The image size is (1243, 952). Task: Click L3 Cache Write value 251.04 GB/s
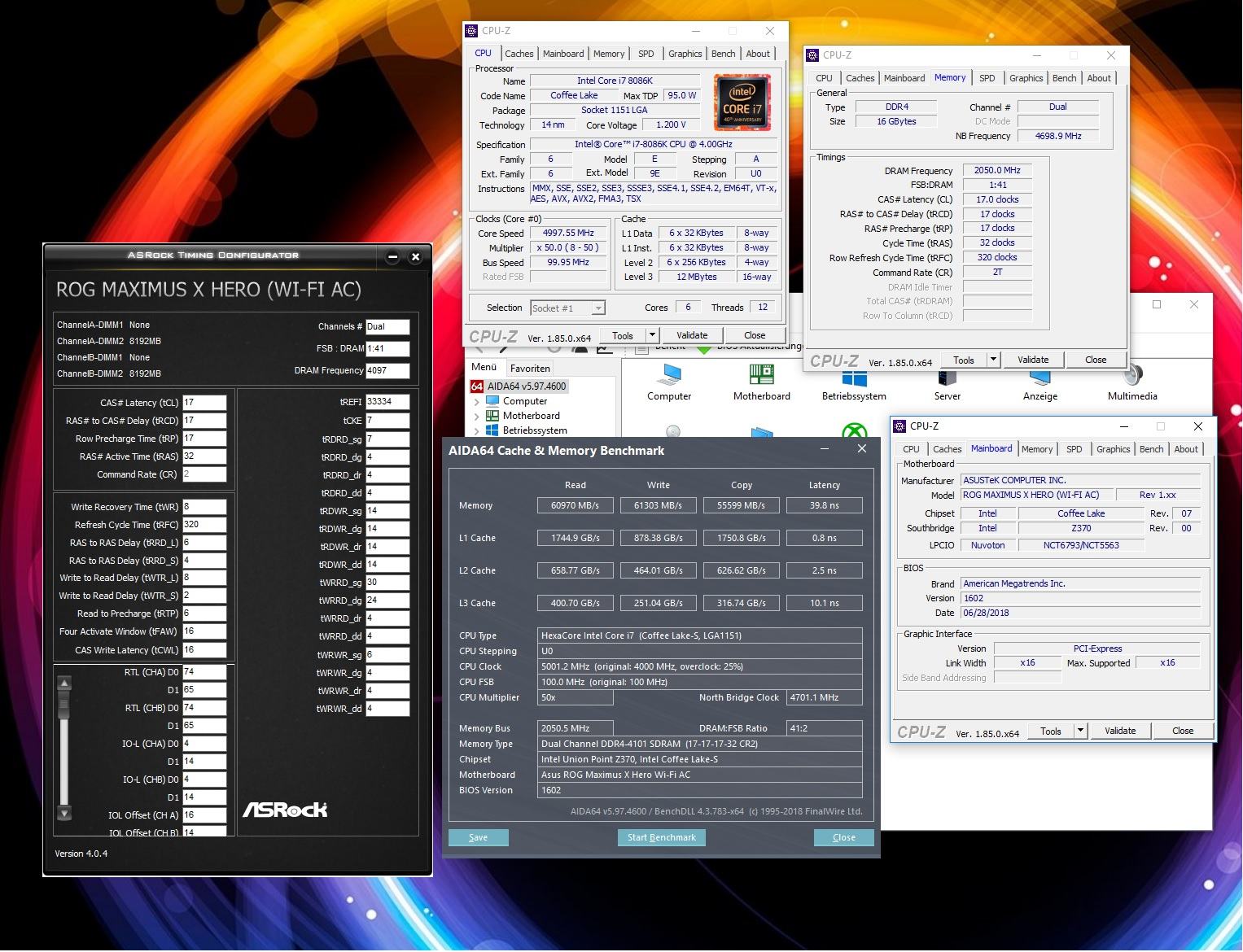coord(658,603)
